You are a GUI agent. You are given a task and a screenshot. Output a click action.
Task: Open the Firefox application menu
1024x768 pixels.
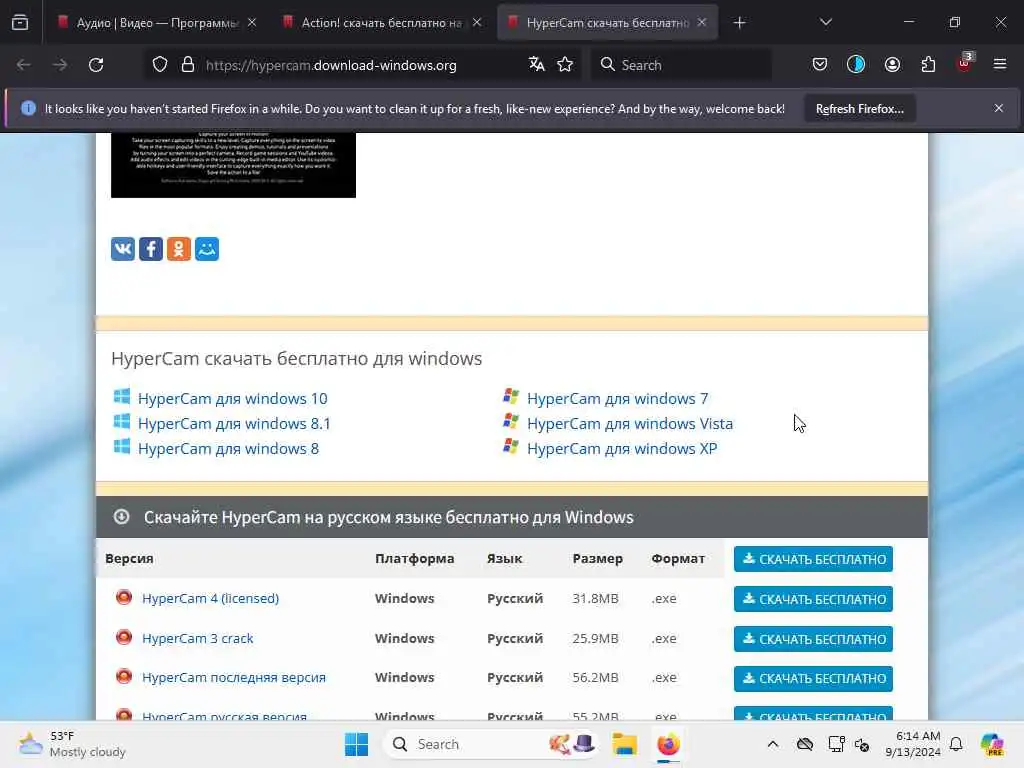pos(1000,64)
